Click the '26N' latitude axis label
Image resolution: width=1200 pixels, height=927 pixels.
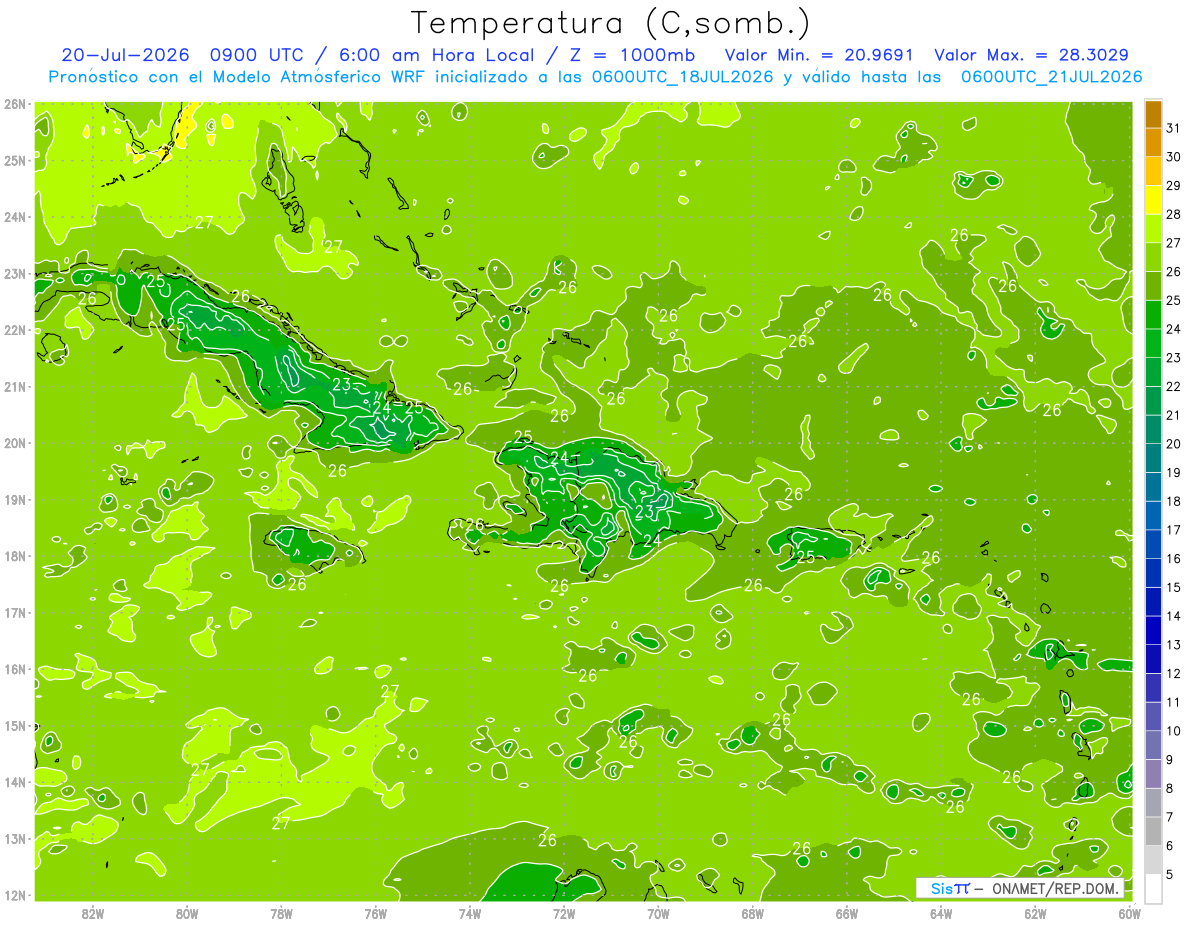point(14,104)
